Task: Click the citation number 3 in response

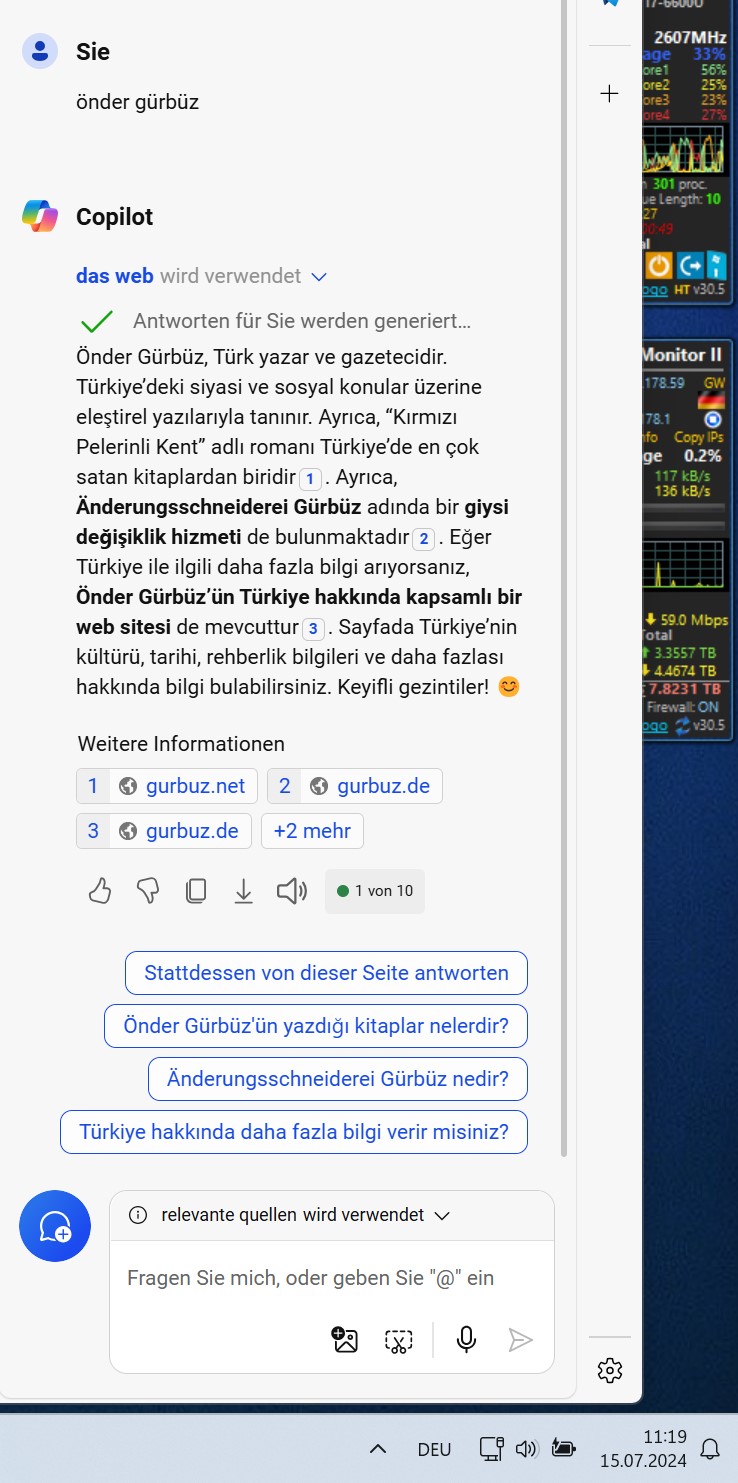Action: 313,629
